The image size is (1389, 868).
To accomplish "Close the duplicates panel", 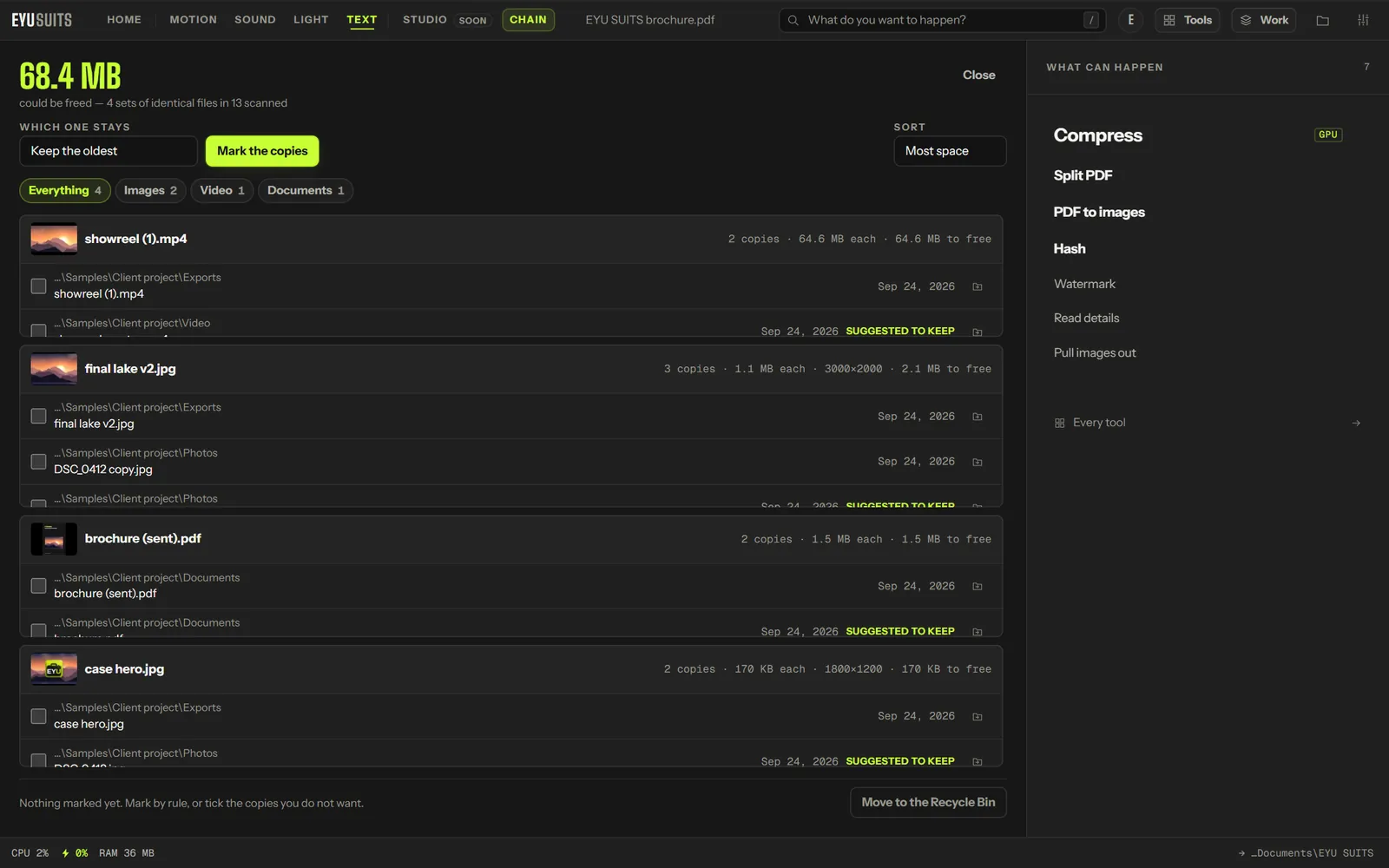I will point(978,75).
